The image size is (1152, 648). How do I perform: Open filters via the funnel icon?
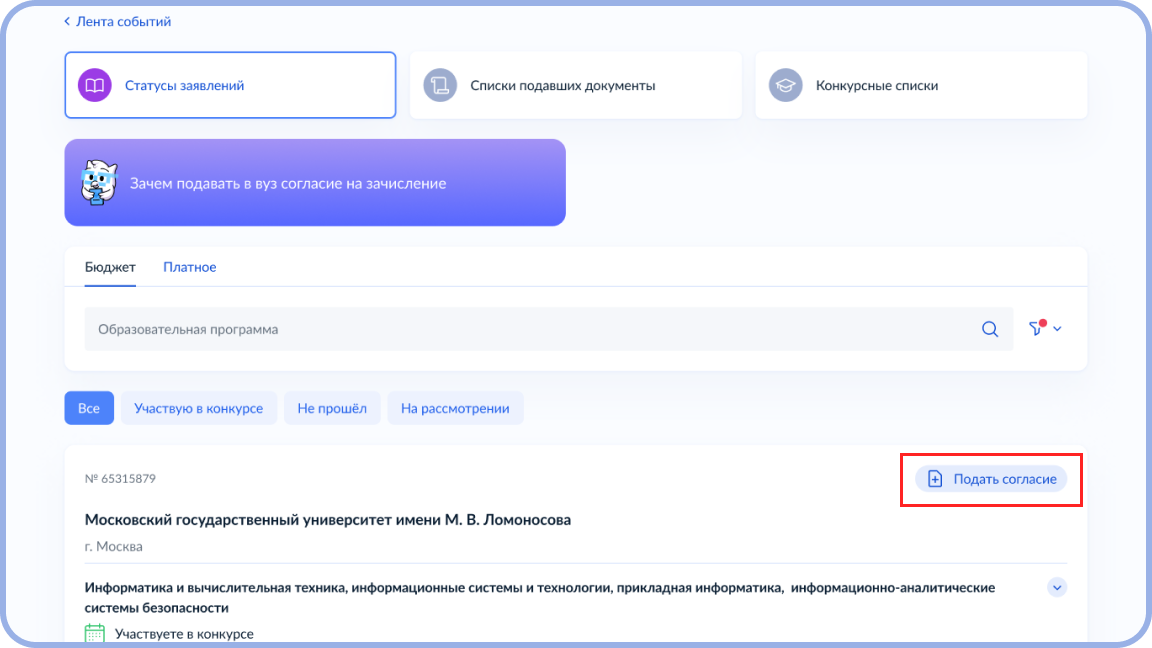click(x=1036, y=329)
